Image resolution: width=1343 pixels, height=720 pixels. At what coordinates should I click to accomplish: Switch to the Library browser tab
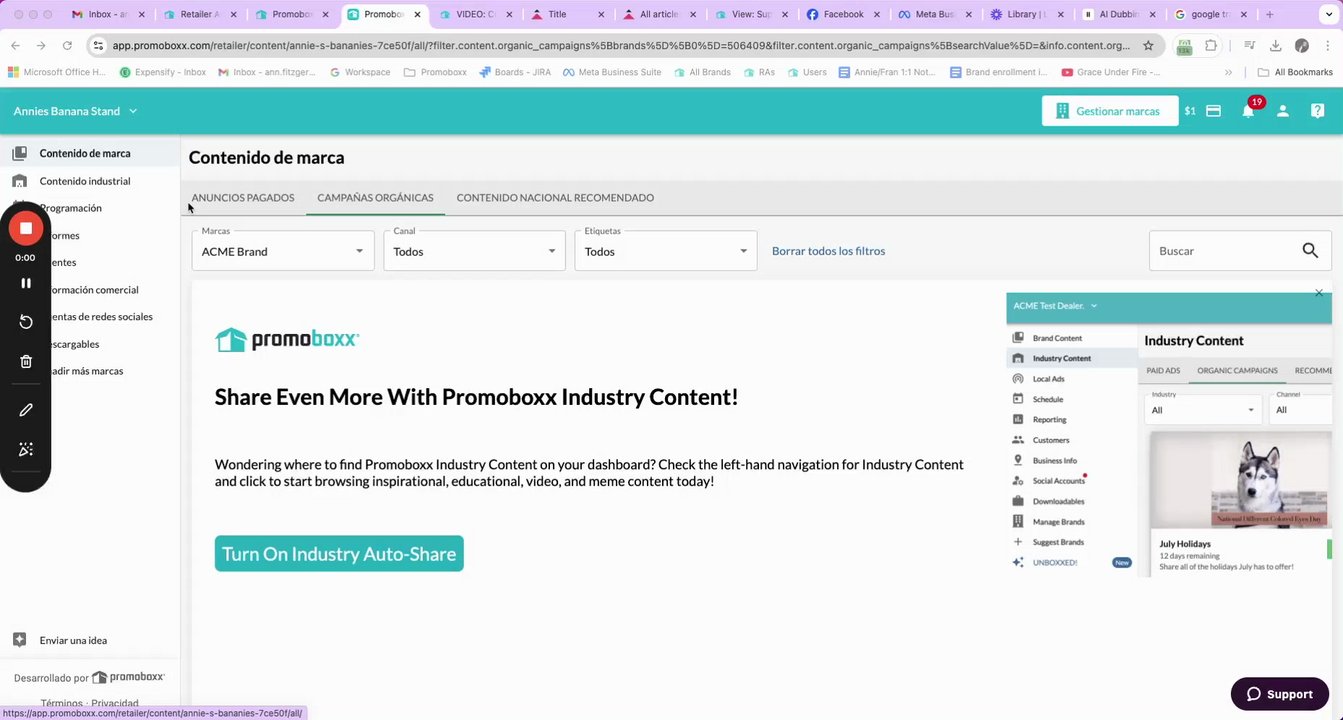(1027, 15)
